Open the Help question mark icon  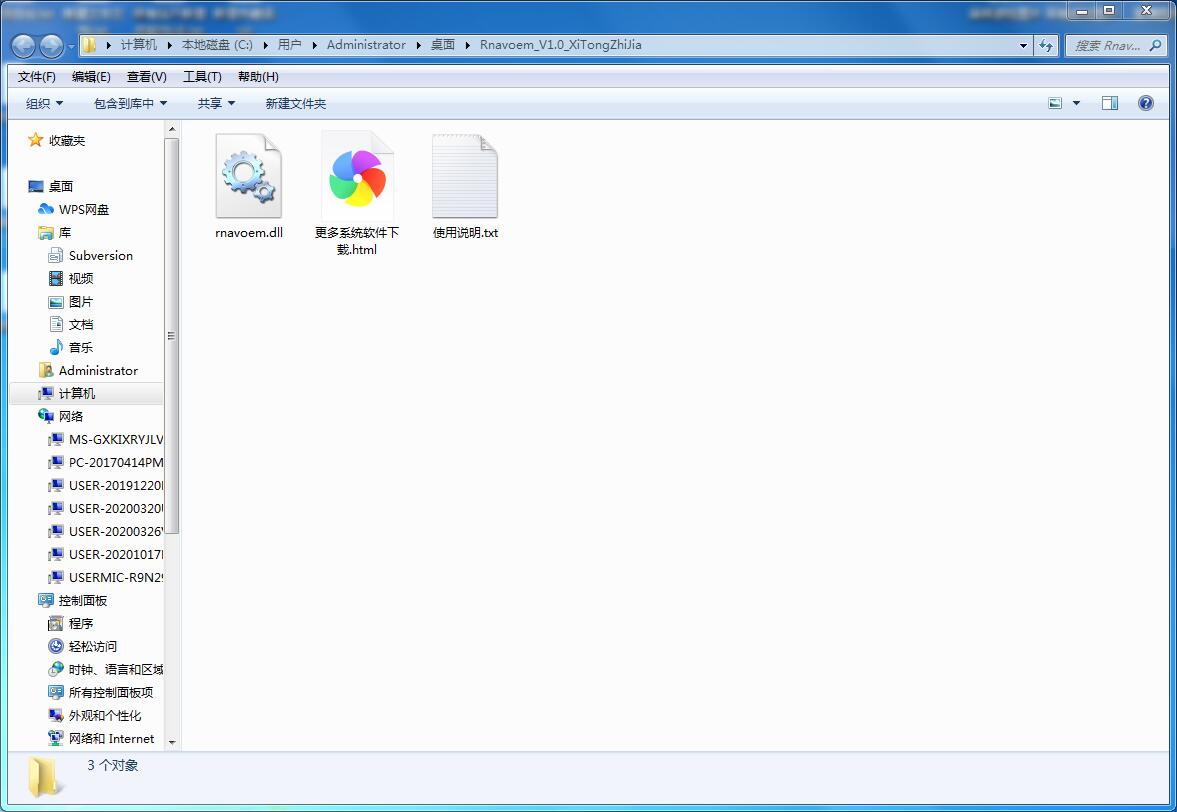[x=1145, y=103]
